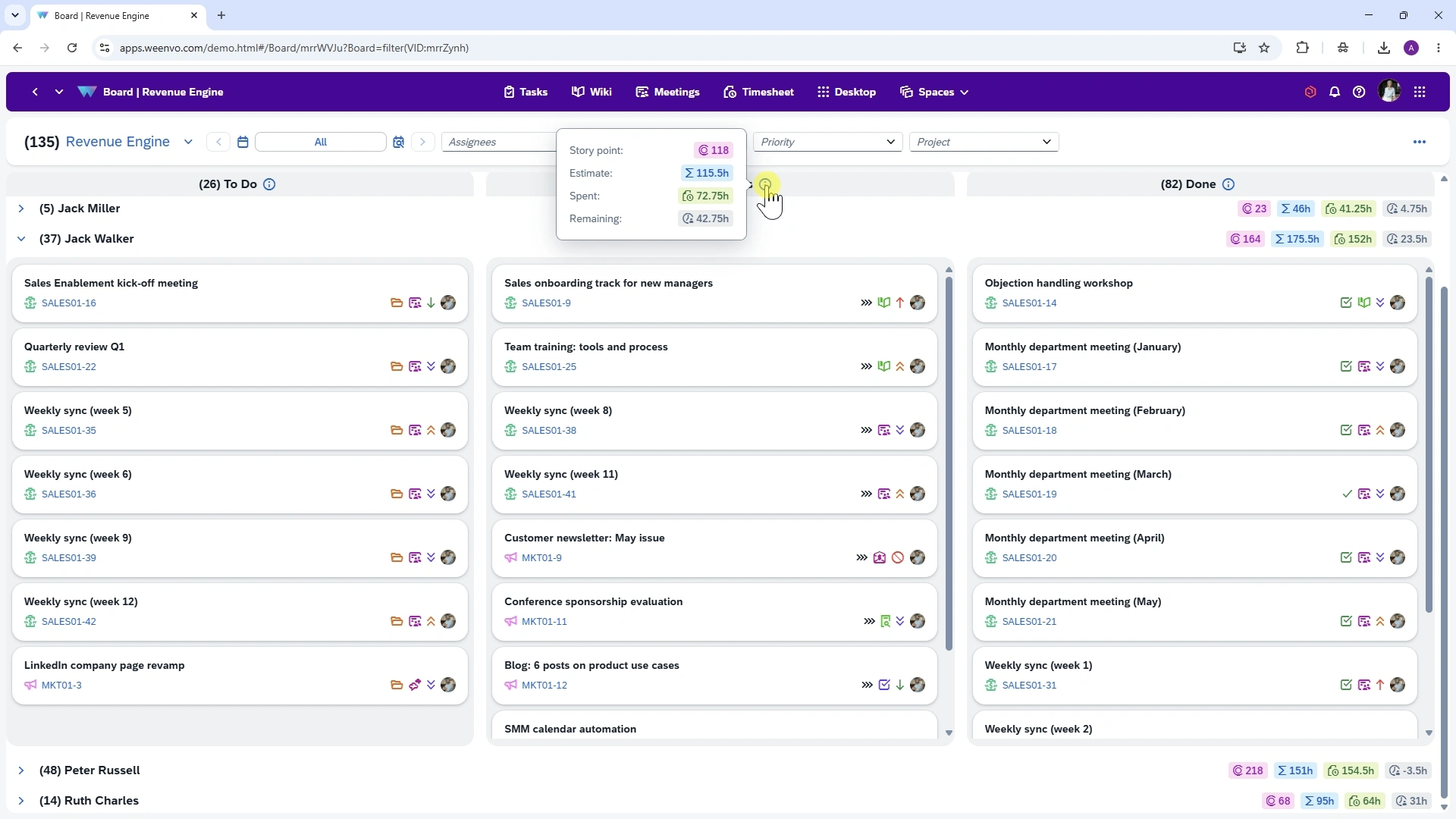Open the SALES01-14 task link

coord(1029,303)
